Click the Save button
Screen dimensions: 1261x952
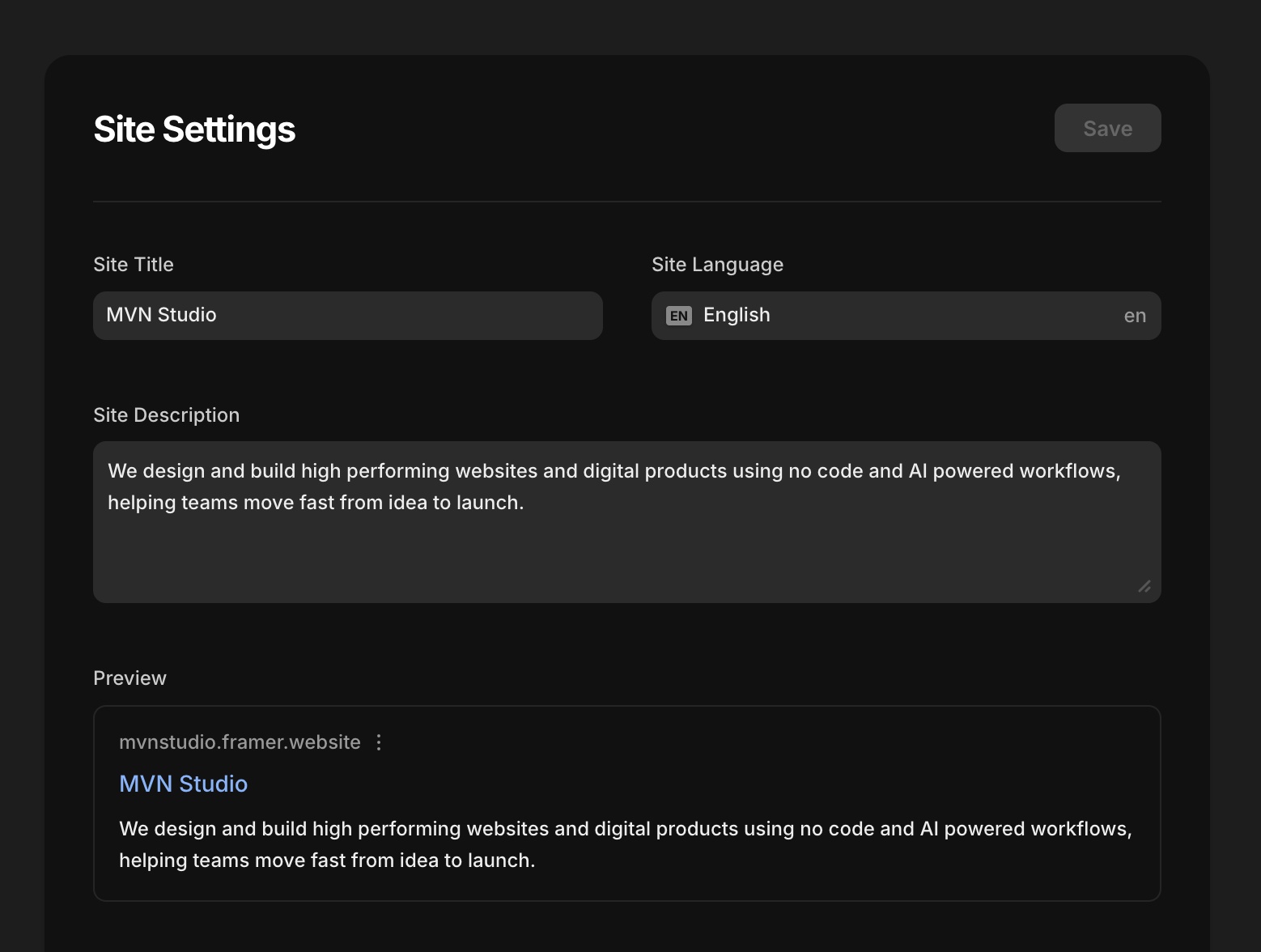click(x=1107, y=128)
